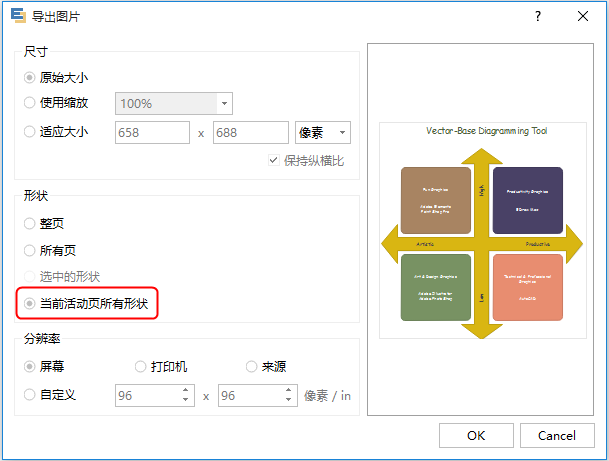Click the Cancel button
Image resolution: width=609 pixels, height=461 pixels.
[x=557, y=435]
